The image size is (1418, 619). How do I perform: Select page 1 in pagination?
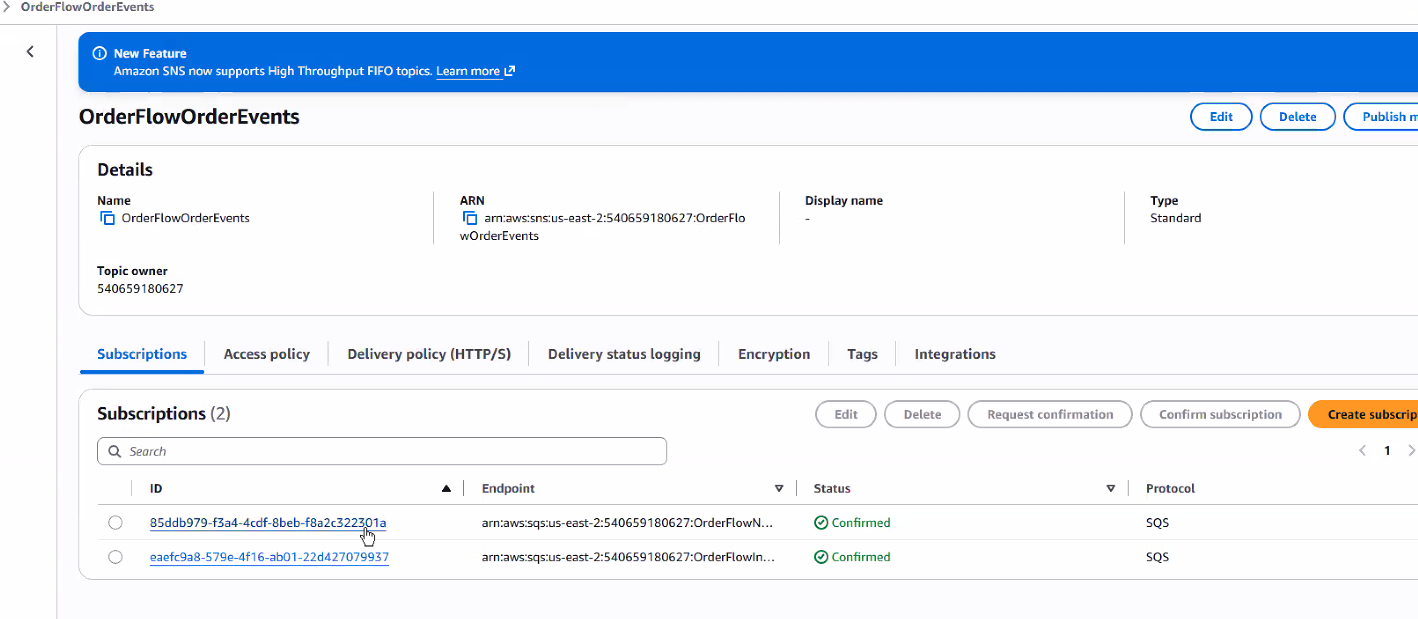[x=1387, y=451]
